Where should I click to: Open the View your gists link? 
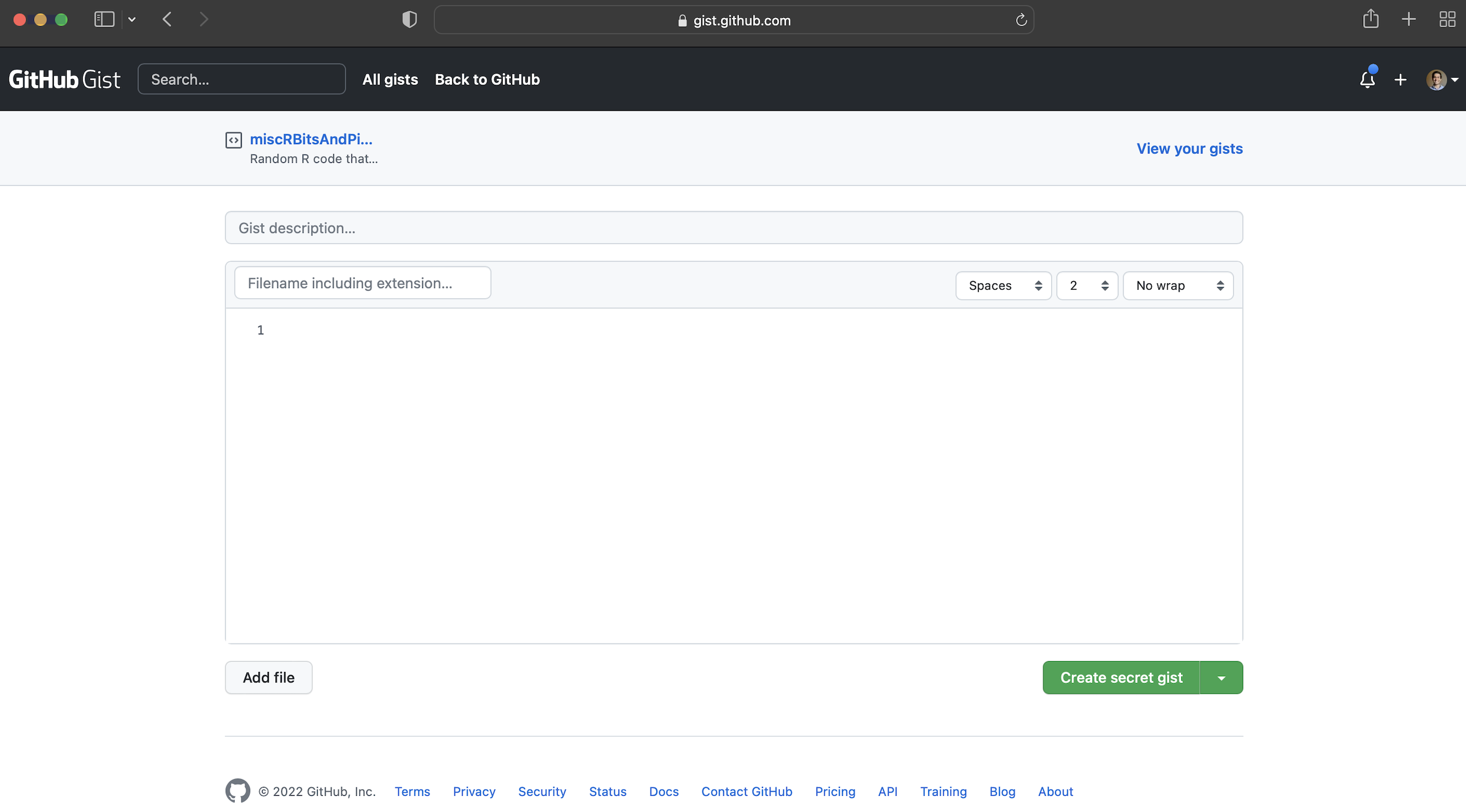click(x=1190, y=148)
